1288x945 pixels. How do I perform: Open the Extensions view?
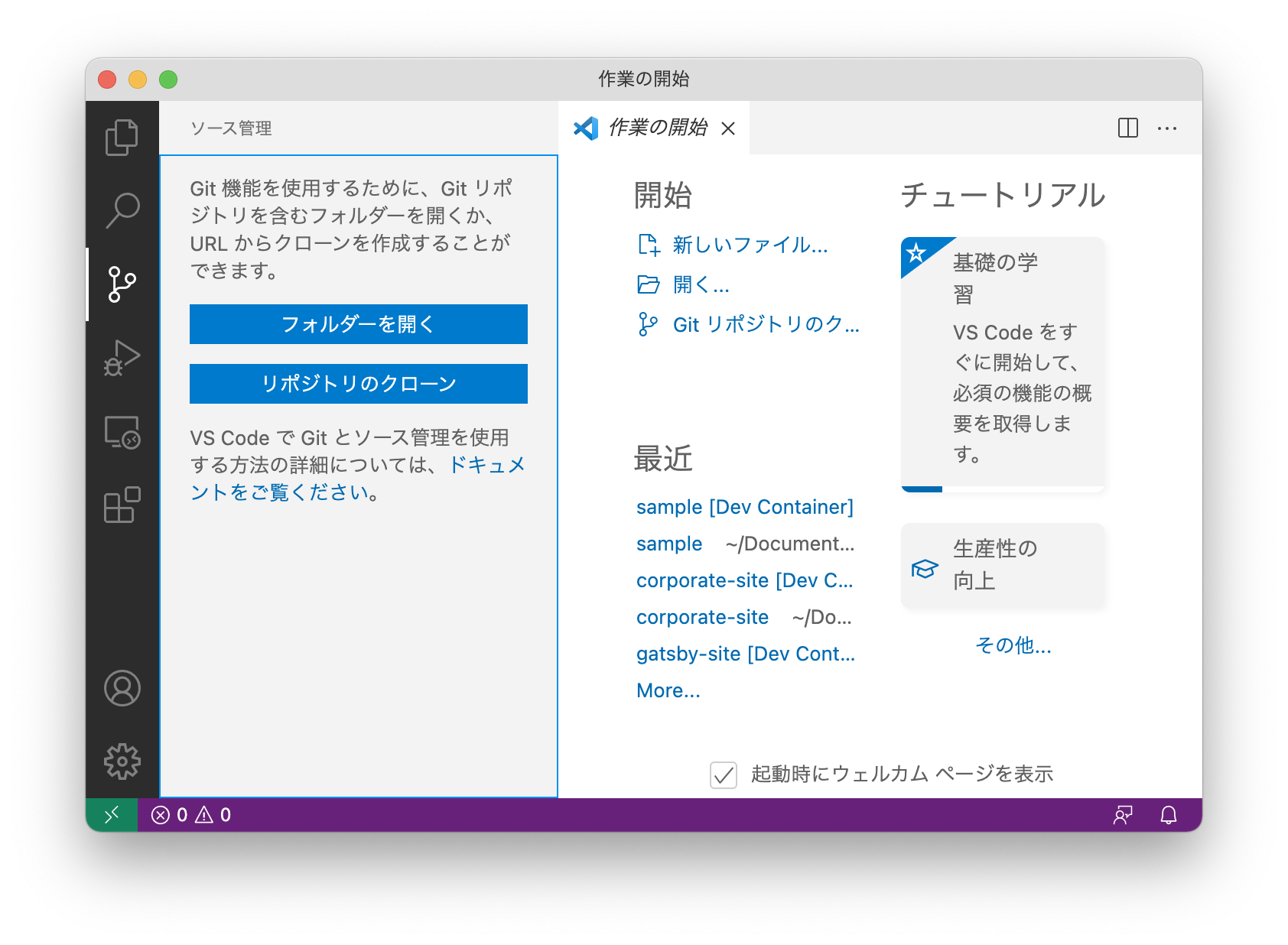pos(122,504)
